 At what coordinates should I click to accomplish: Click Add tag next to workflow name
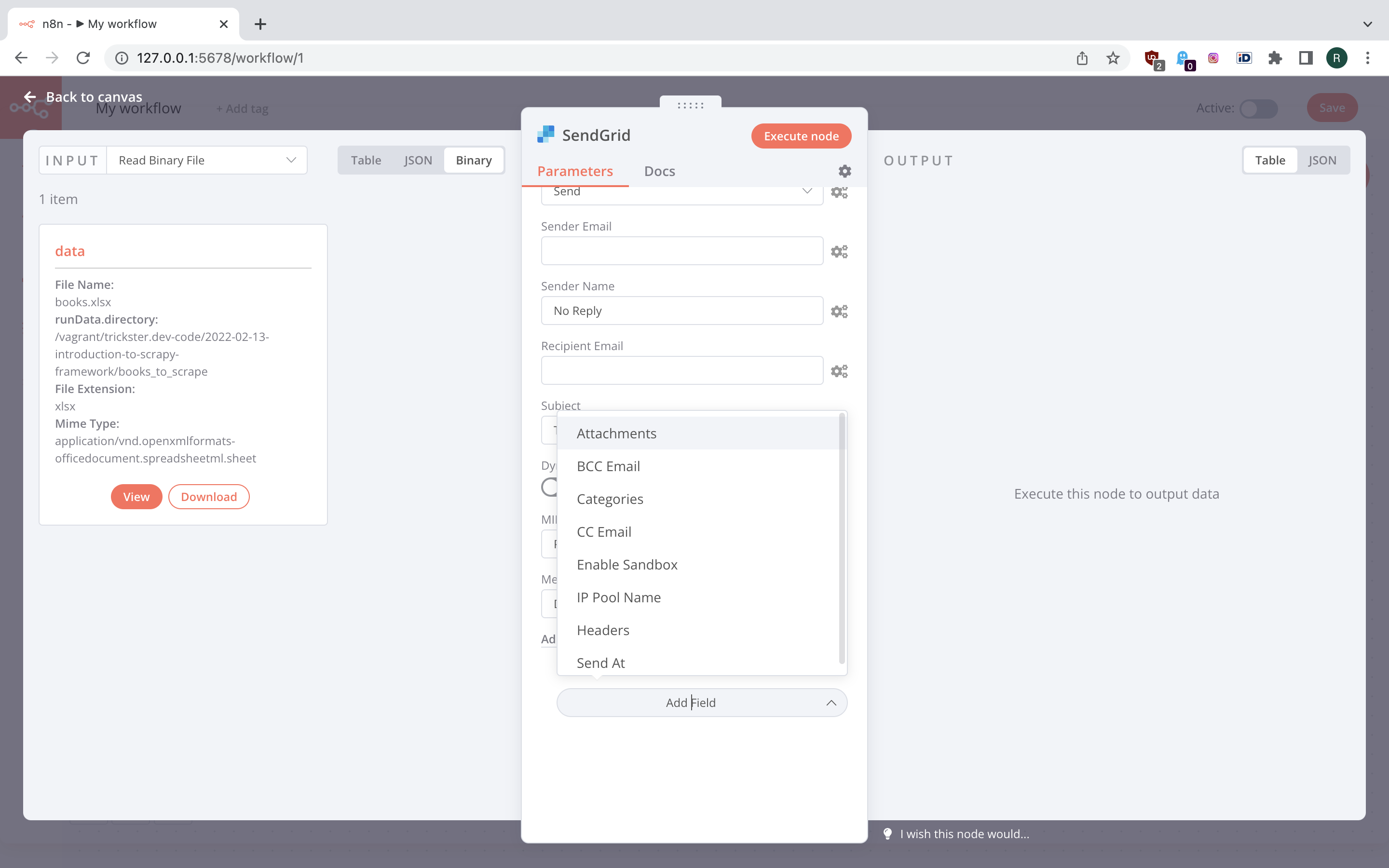[x=242, y=108]
